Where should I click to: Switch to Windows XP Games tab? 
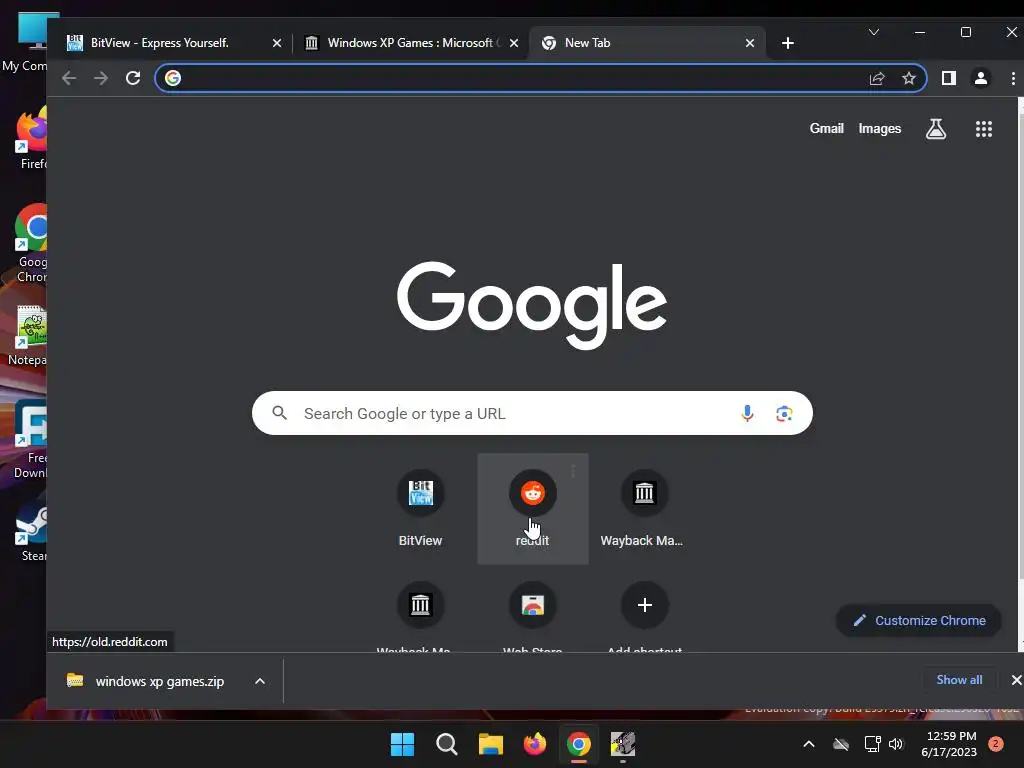point(410,43)
